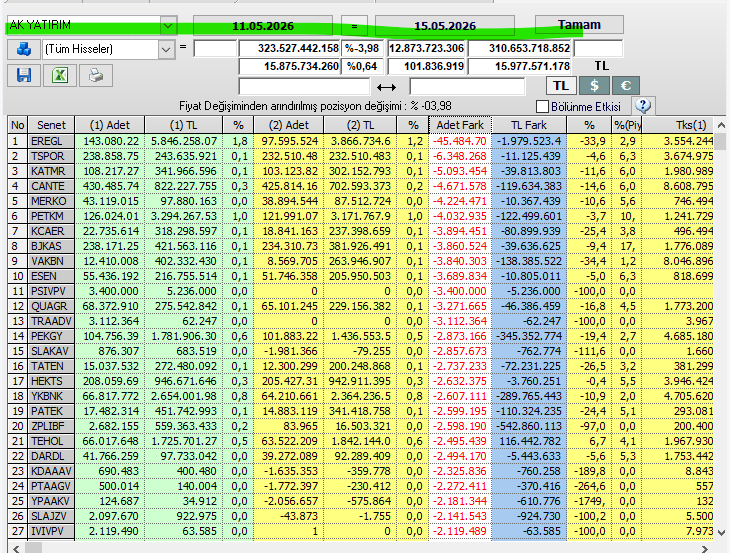Click the blue cubes group icon
Image resolution: width=730 pixels, height=553 pixels.
[24, 49]
